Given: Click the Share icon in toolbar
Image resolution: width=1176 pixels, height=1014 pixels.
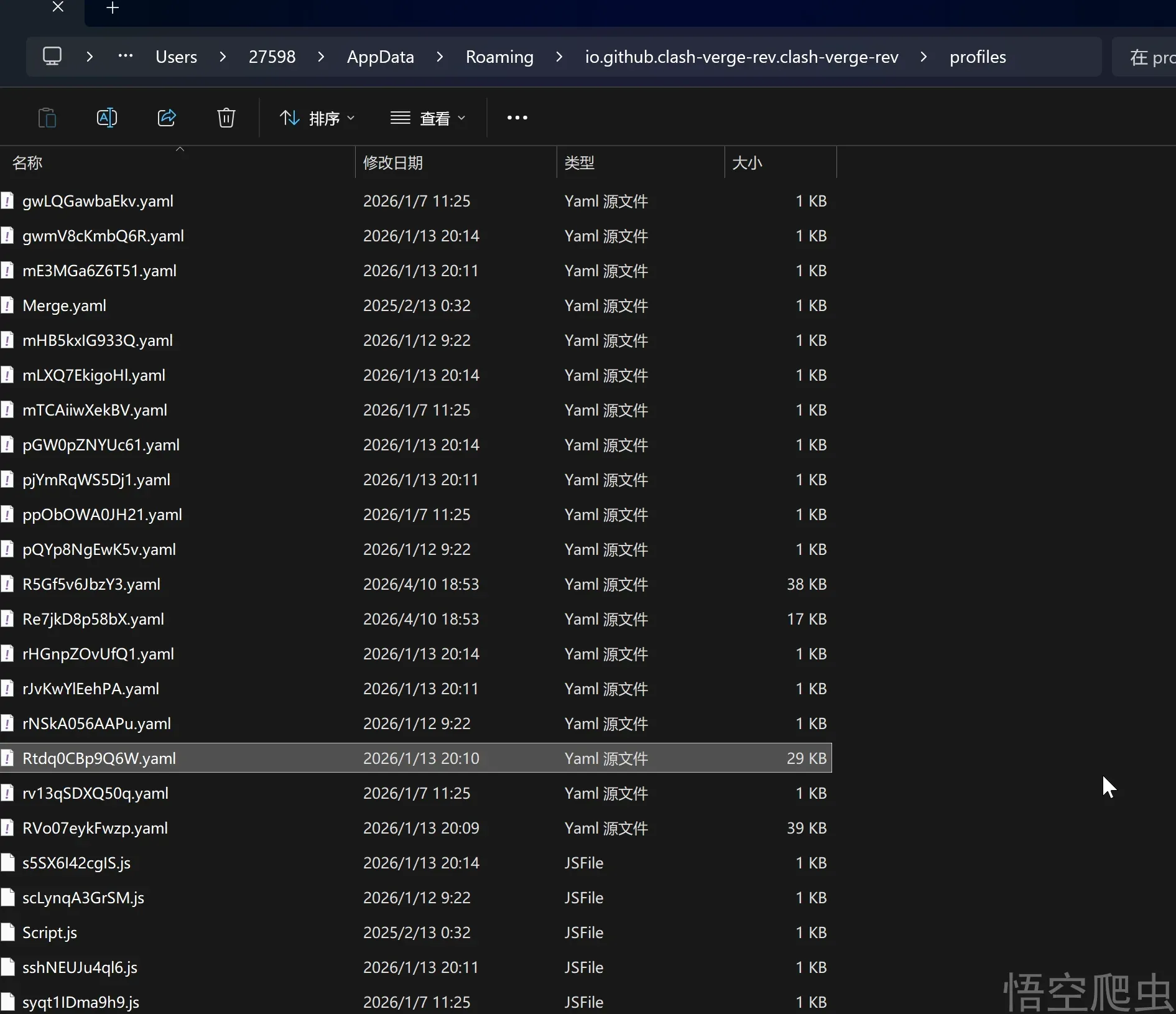Looking at the screenshot, I should [167, 118].
